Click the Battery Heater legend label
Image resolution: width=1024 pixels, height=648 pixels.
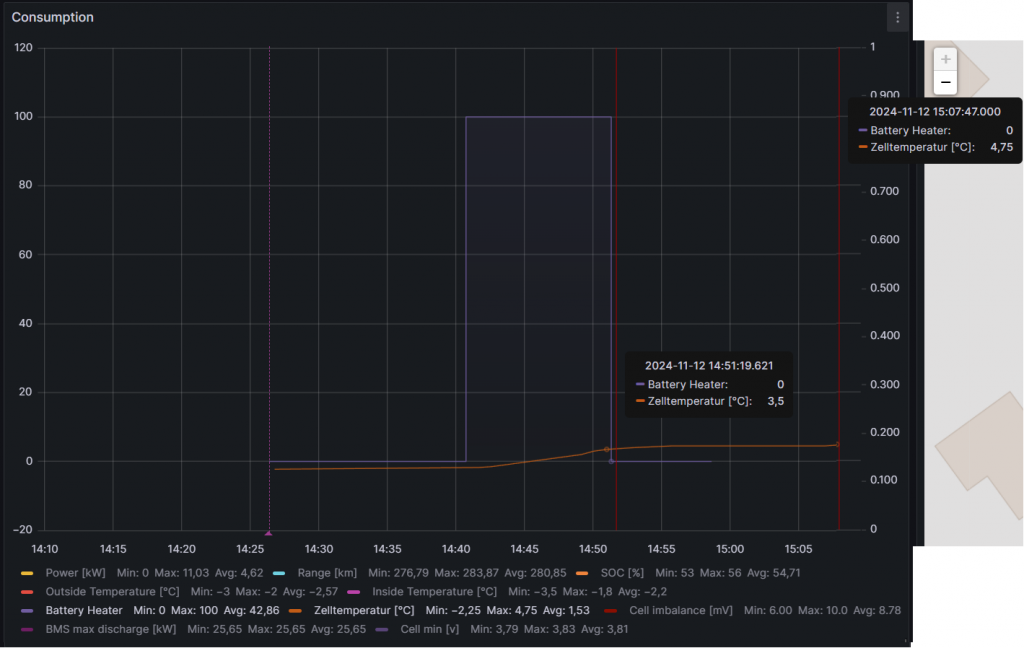(84, 610)
